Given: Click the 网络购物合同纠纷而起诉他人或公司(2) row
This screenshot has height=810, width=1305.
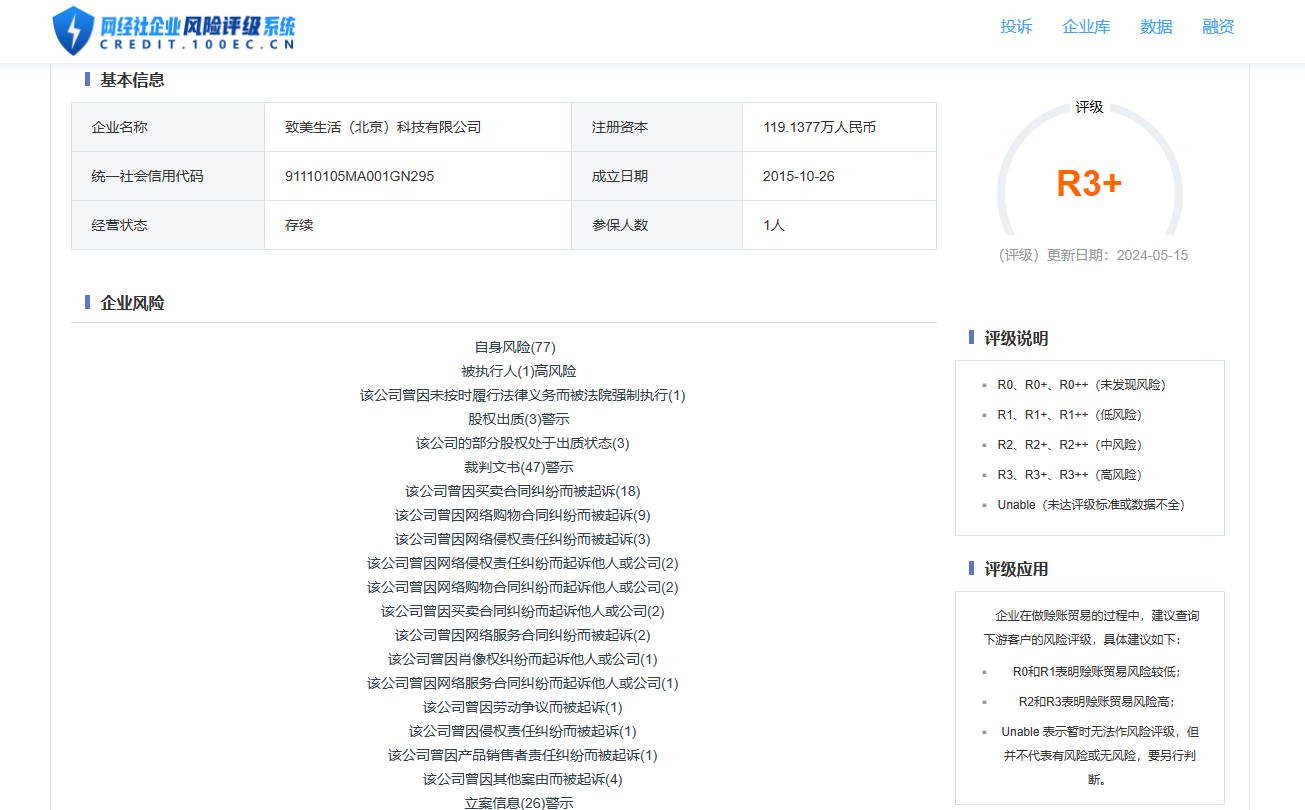Looking at the screenshot, I should click(523, 587).
